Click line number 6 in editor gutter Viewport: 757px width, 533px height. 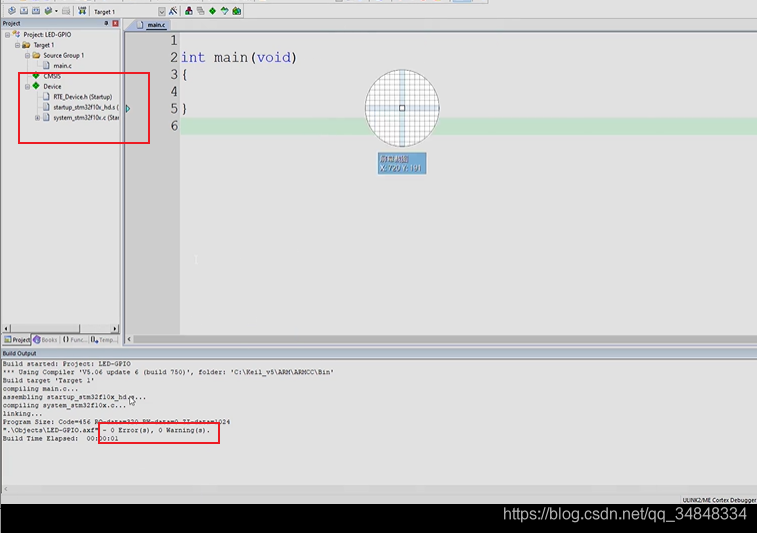(174, 126)
